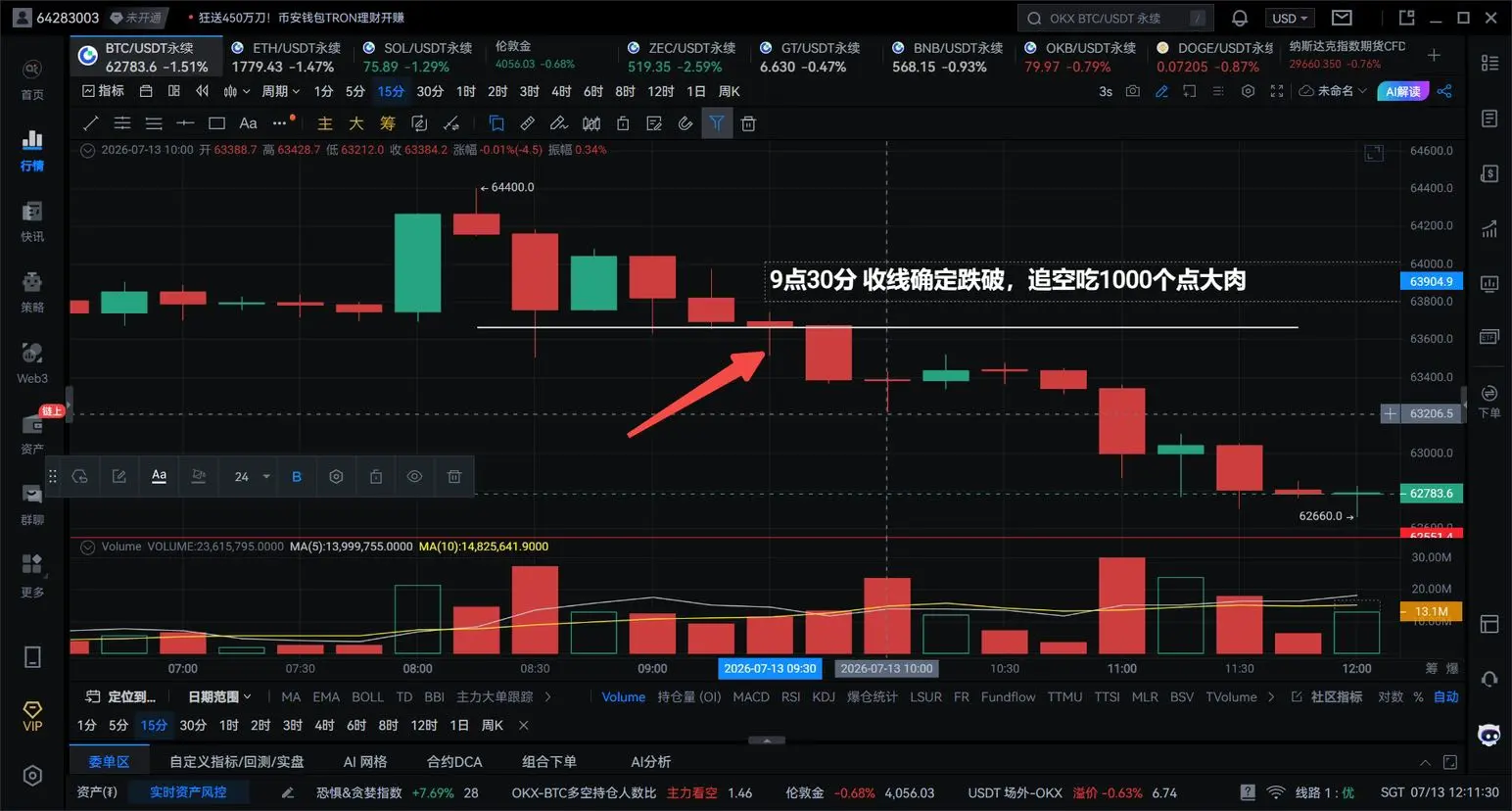This screenshot has width=1512, height=811.
Task: Click the replay rewind icon
Action: 203,91
